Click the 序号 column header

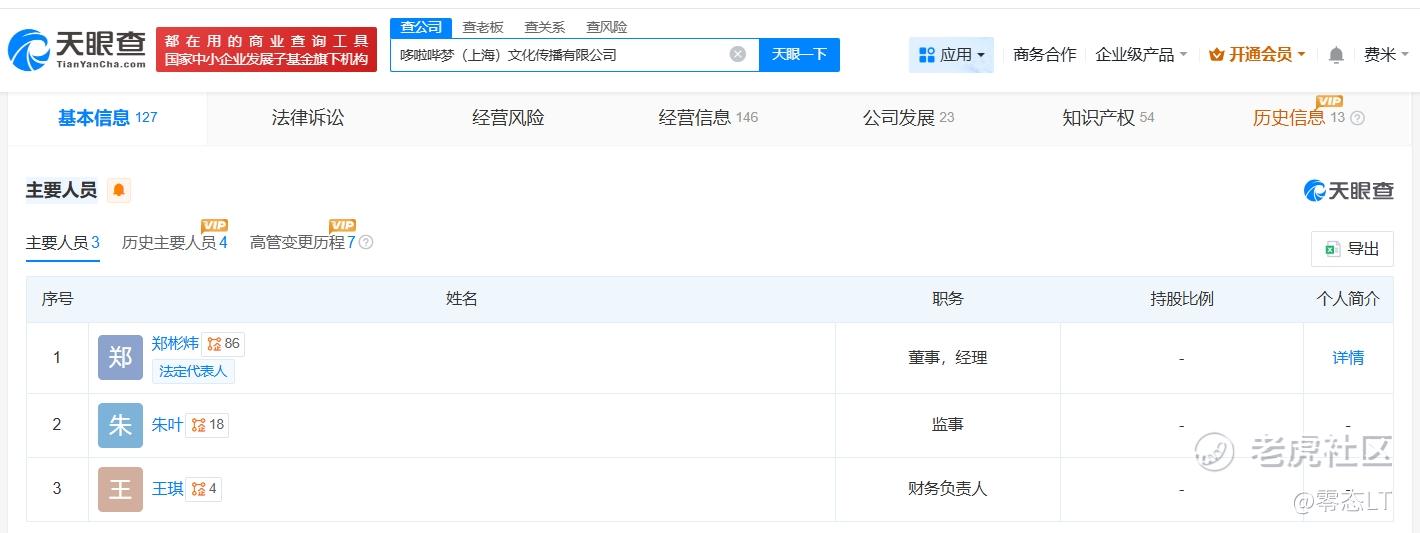pyautogui.click(x=57, y=299)
